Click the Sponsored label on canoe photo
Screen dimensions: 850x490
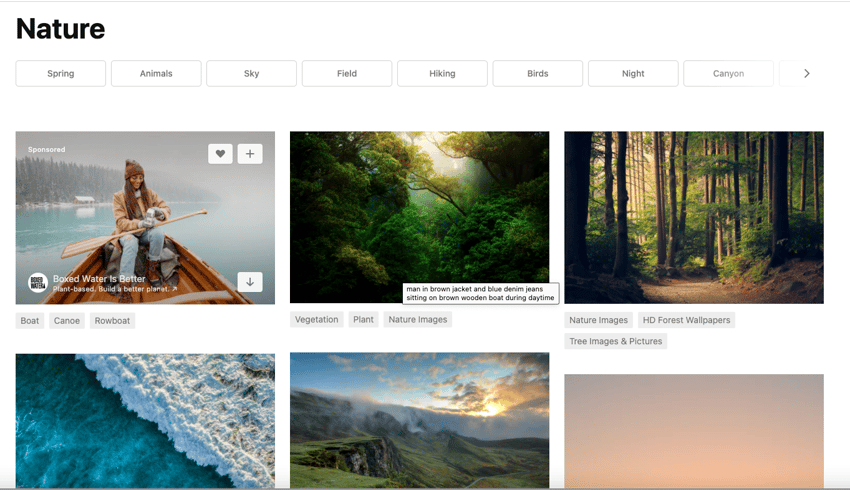47,149
